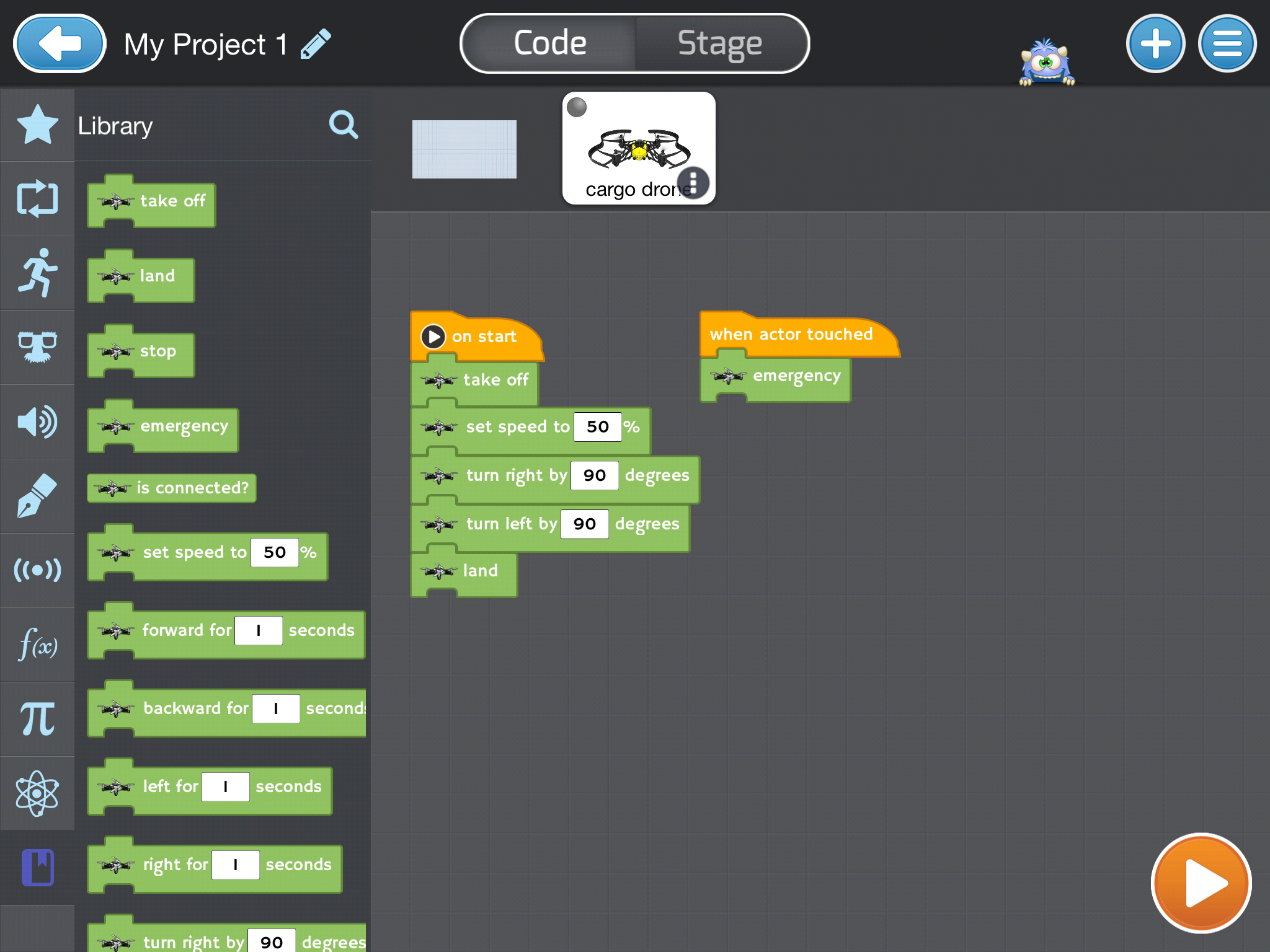The height and width of the screenshot is (952, 1270).
Task: Open the sound category speaker icon
Action: pyautogui.click(x=36, y=421)
